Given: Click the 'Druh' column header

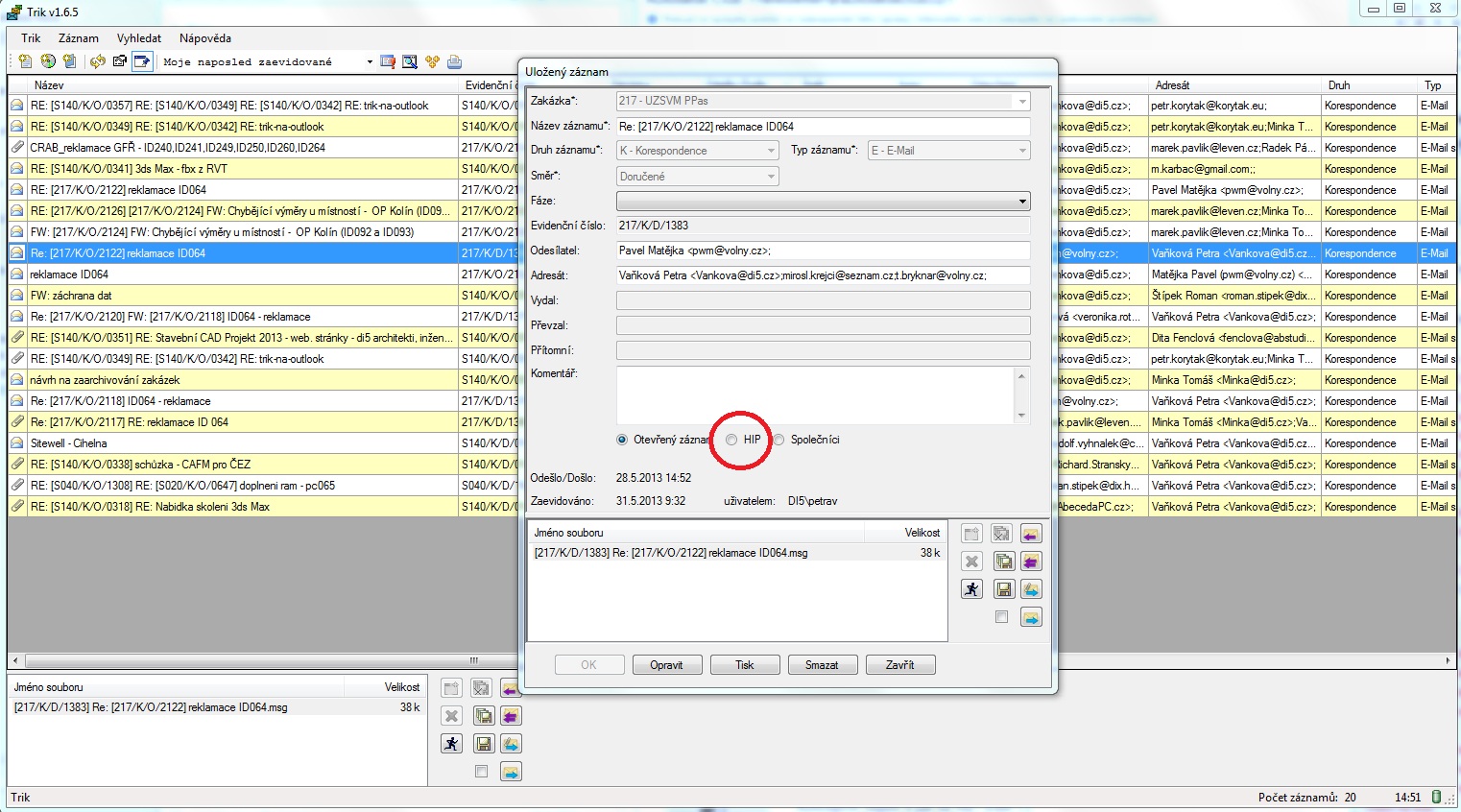Looking at the screenshot, I should [1369, 85].
